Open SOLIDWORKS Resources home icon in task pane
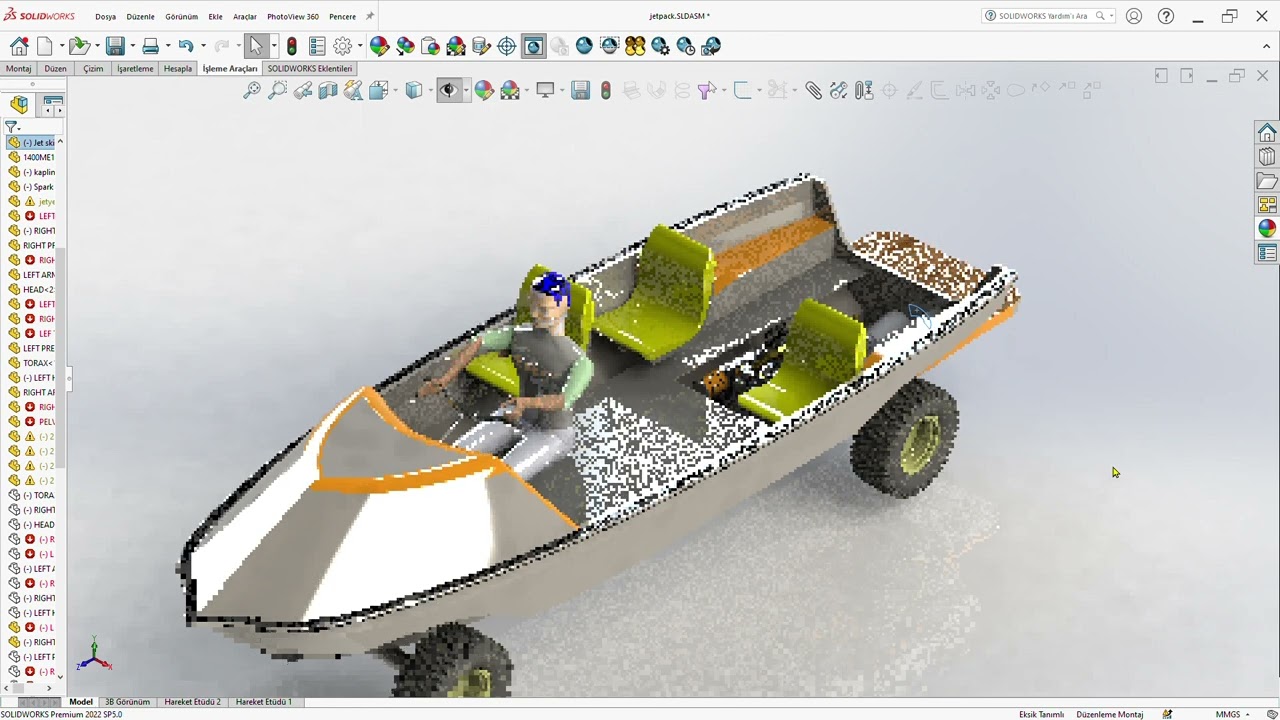Viewport: 1280px width, 720px height. (1267, 133)
